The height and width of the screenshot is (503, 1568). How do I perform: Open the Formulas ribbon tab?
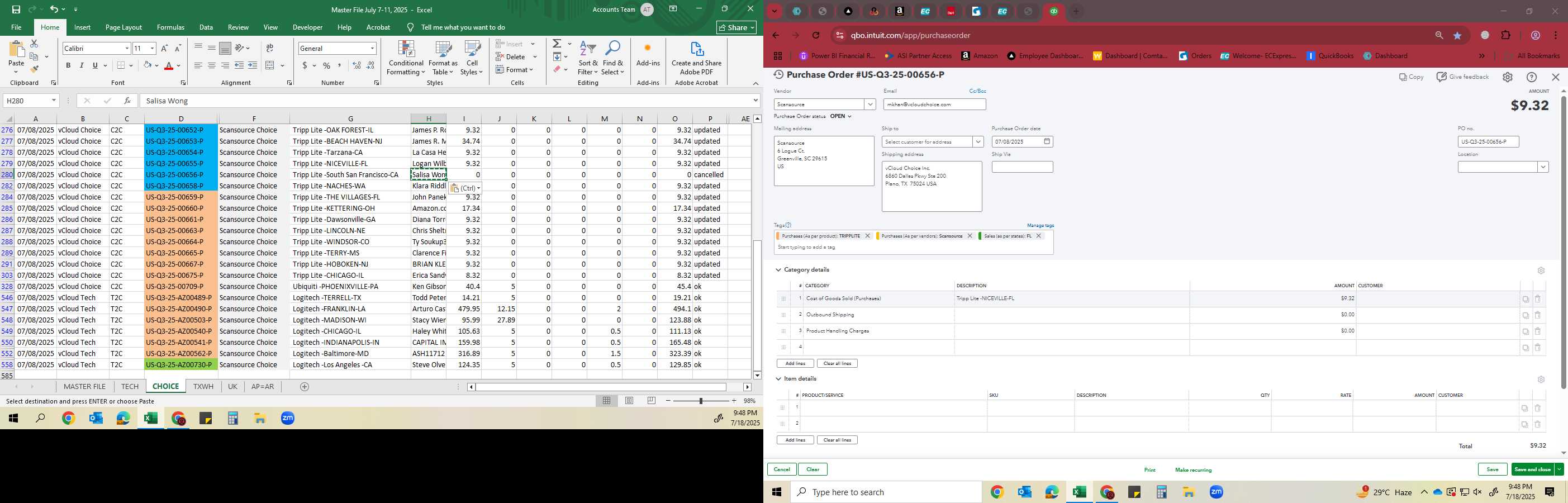click(x=170, y=27)
